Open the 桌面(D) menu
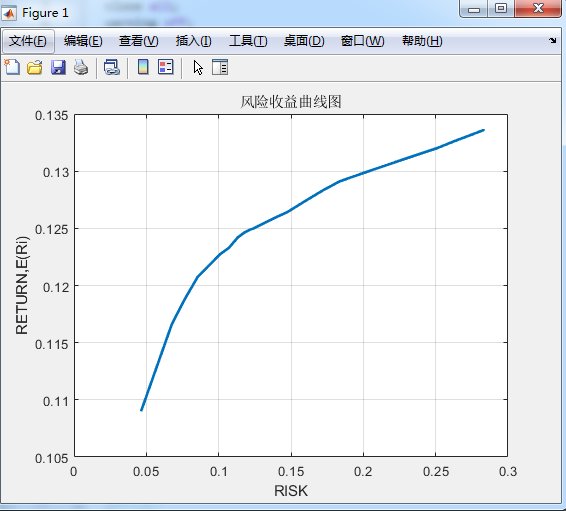Screen dimensions: 566x511 (x=304, y=41)
